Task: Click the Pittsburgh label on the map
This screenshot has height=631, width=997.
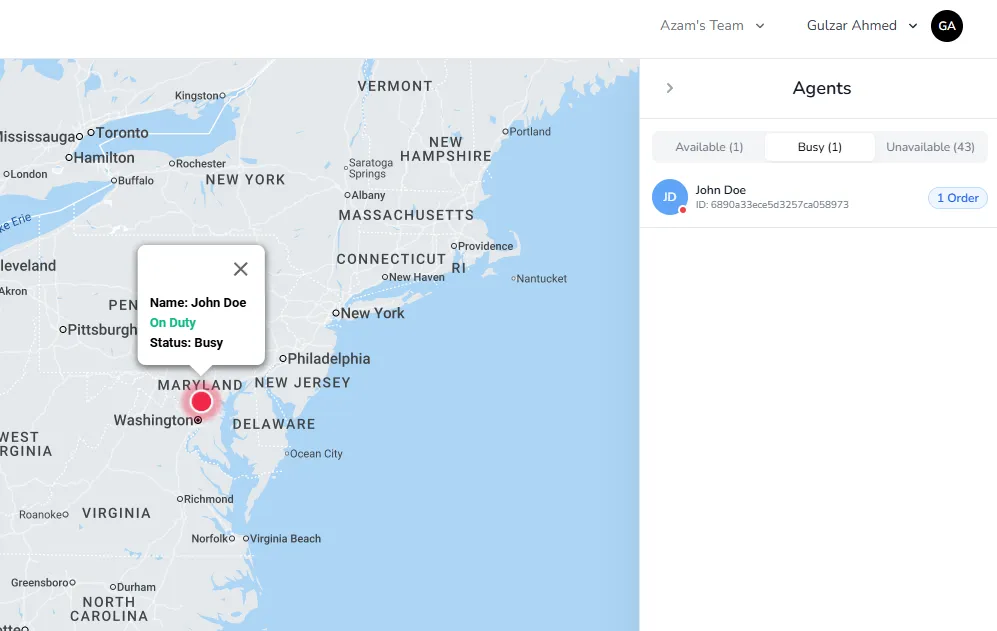Action: click(102, 329)
